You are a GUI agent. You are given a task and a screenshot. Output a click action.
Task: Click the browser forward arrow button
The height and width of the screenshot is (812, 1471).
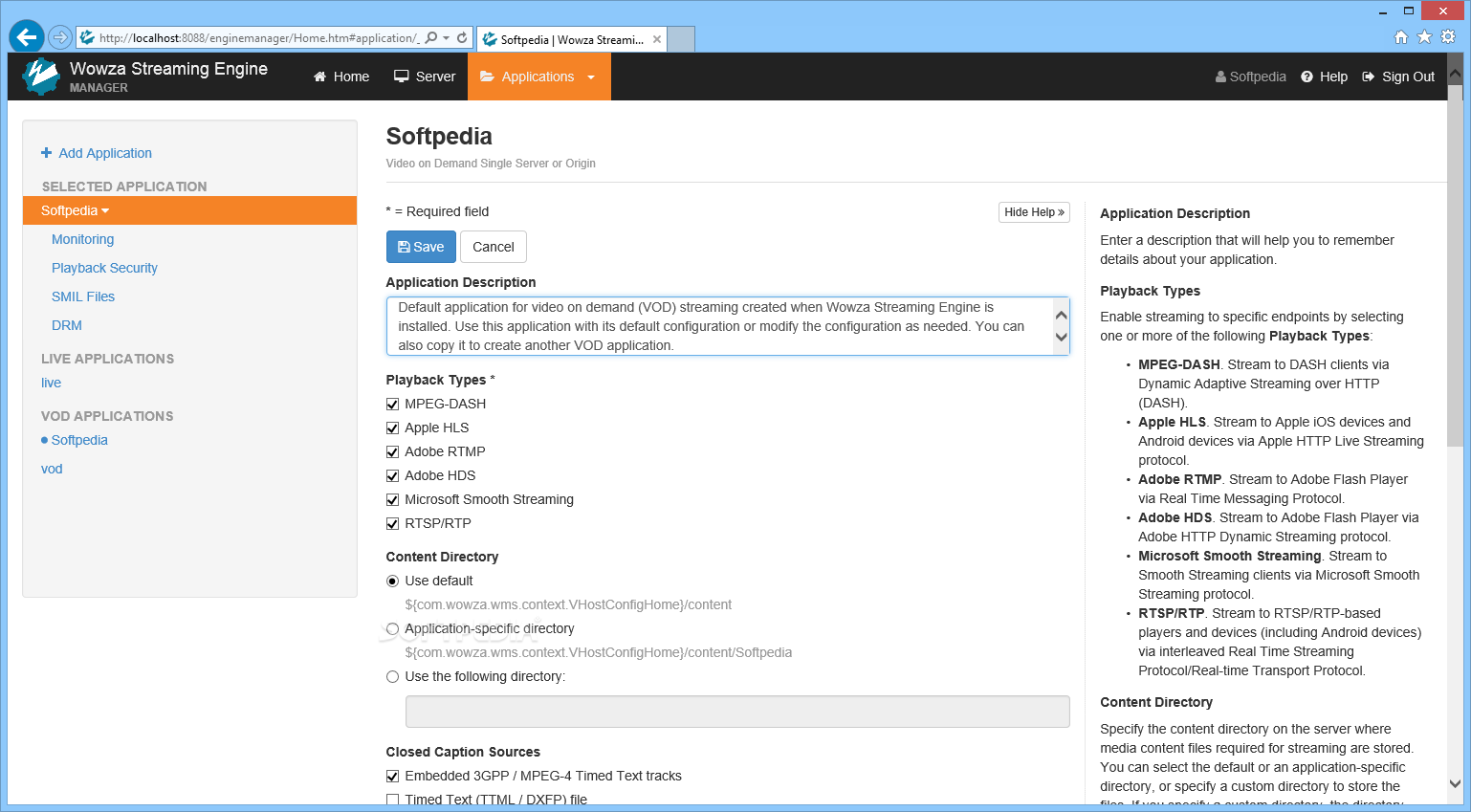[x=60, y=37]
